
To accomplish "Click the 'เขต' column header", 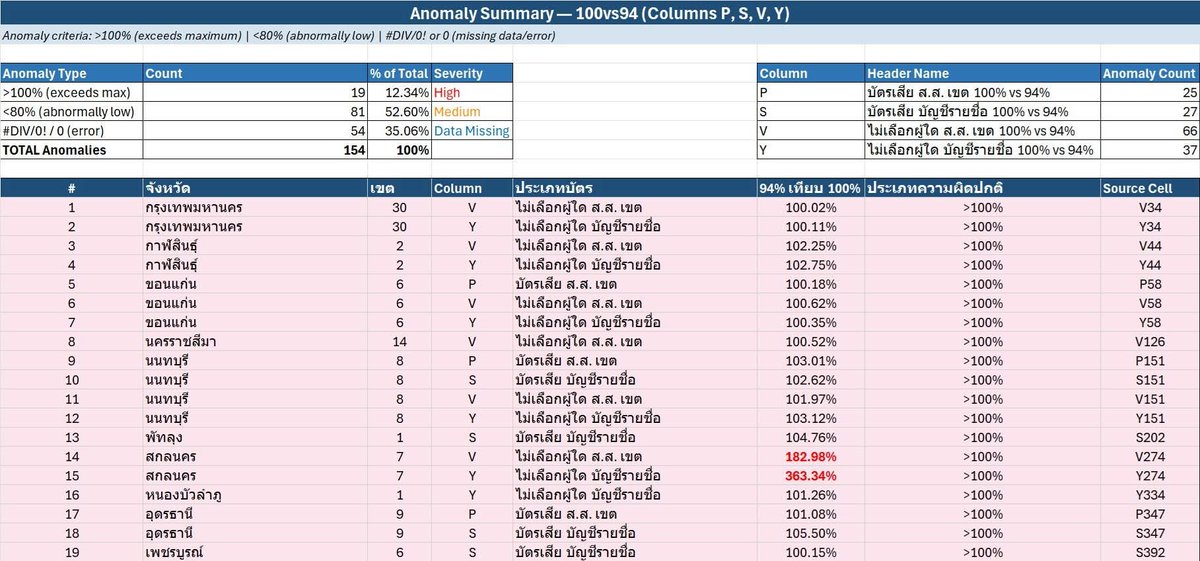I will click(400, 188).
